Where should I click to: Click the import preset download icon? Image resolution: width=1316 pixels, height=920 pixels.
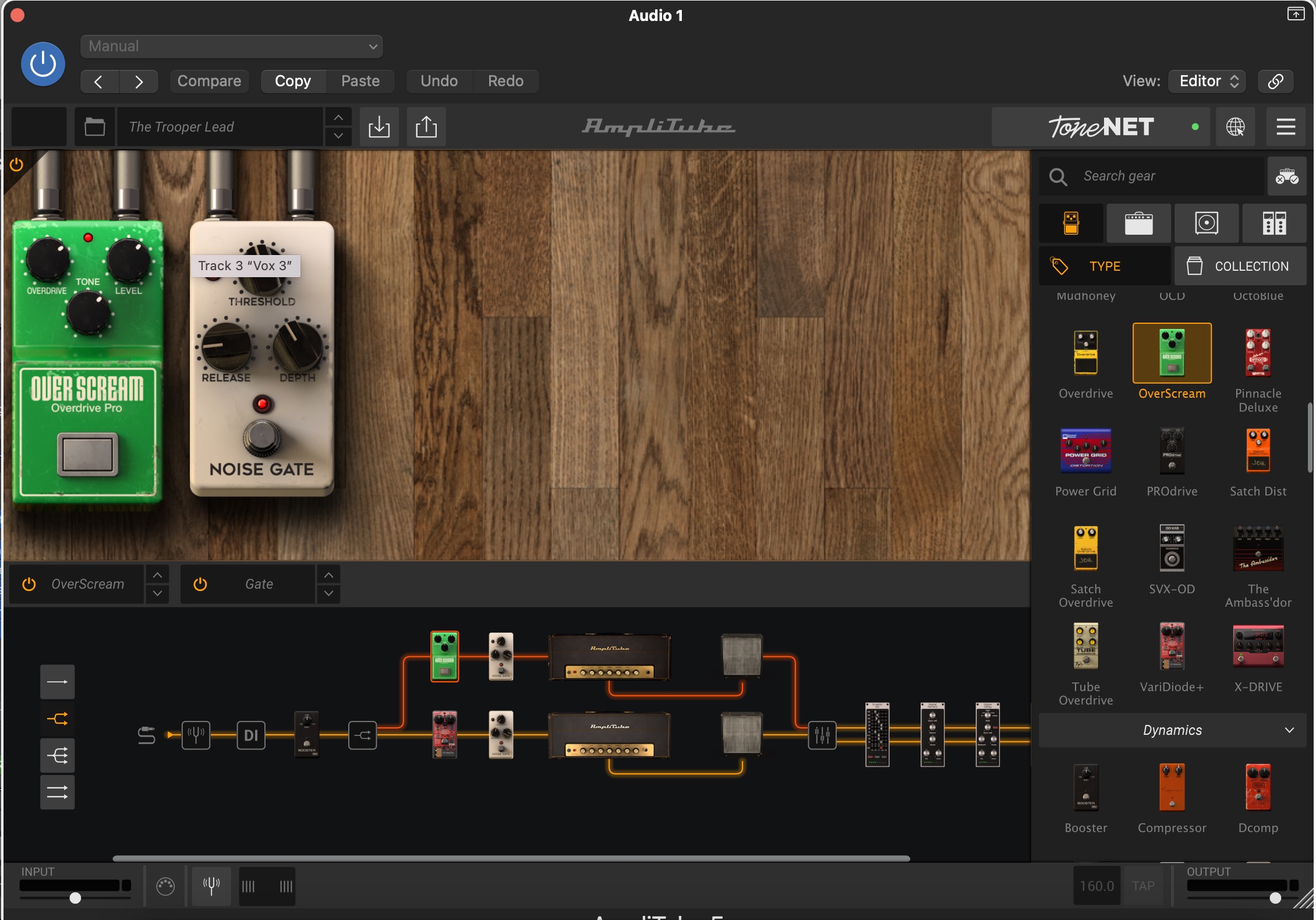click(379, 126)
